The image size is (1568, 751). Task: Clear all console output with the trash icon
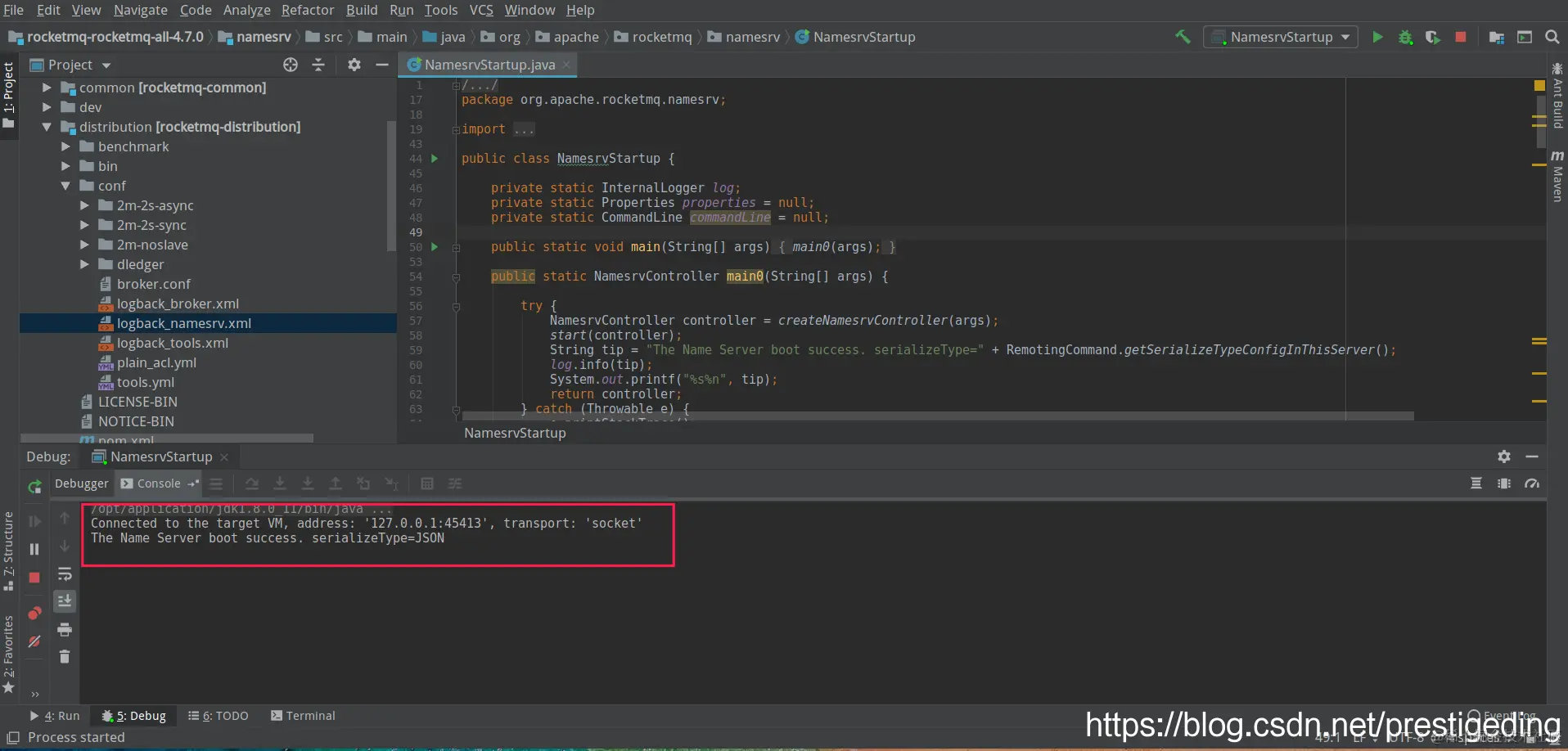(65, 656)
